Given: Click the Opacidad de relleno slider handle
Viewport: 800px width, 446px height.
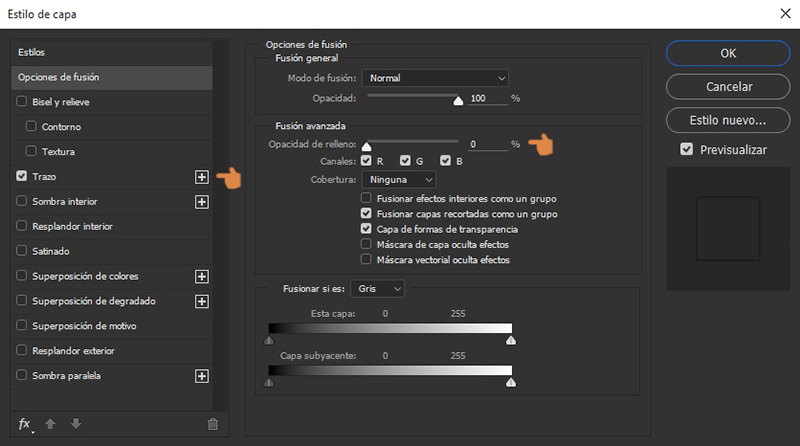Looking at the screenshot, I should 366,146.
